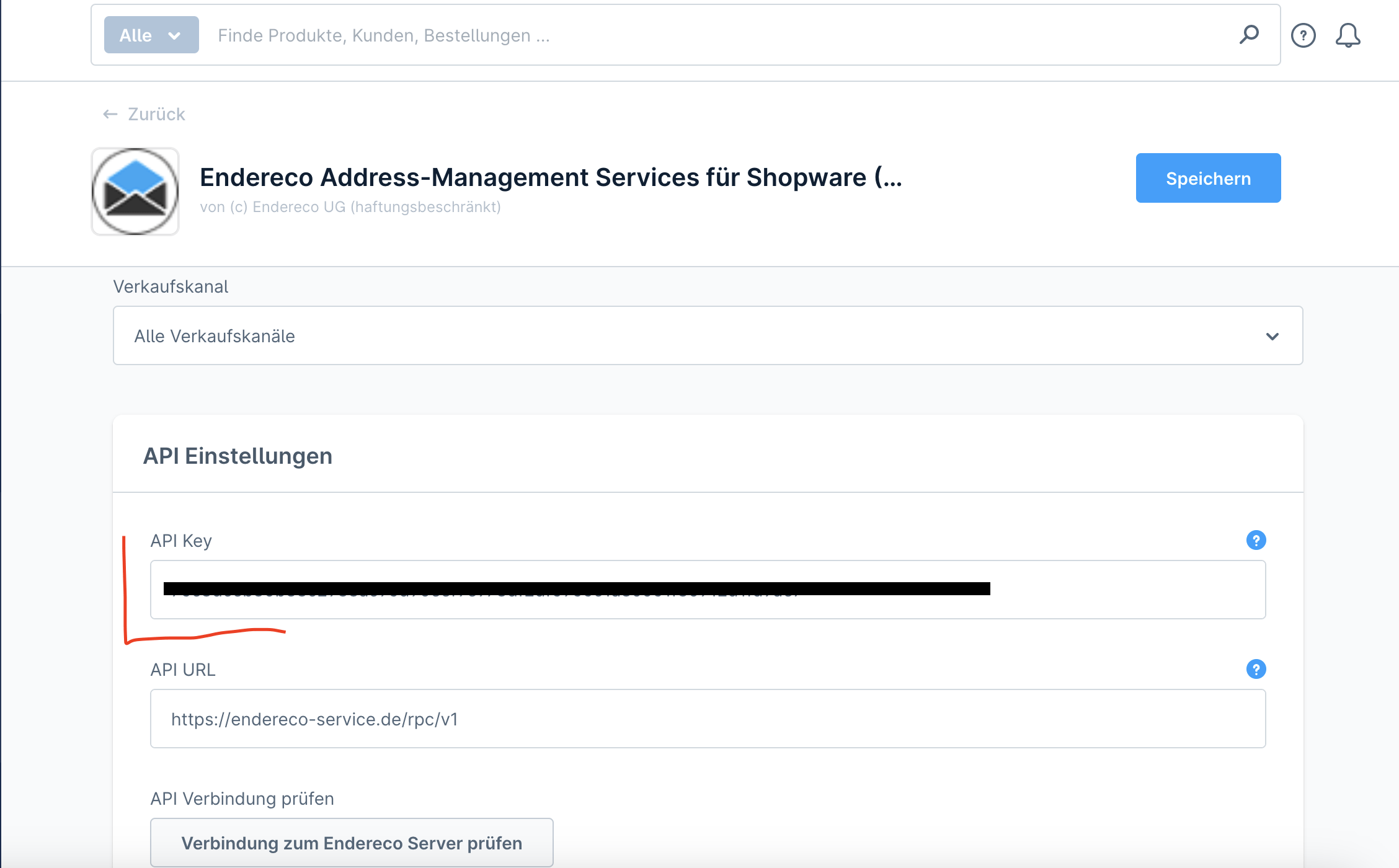Show help tooltip for API URL

click(x=1256, y=669)
